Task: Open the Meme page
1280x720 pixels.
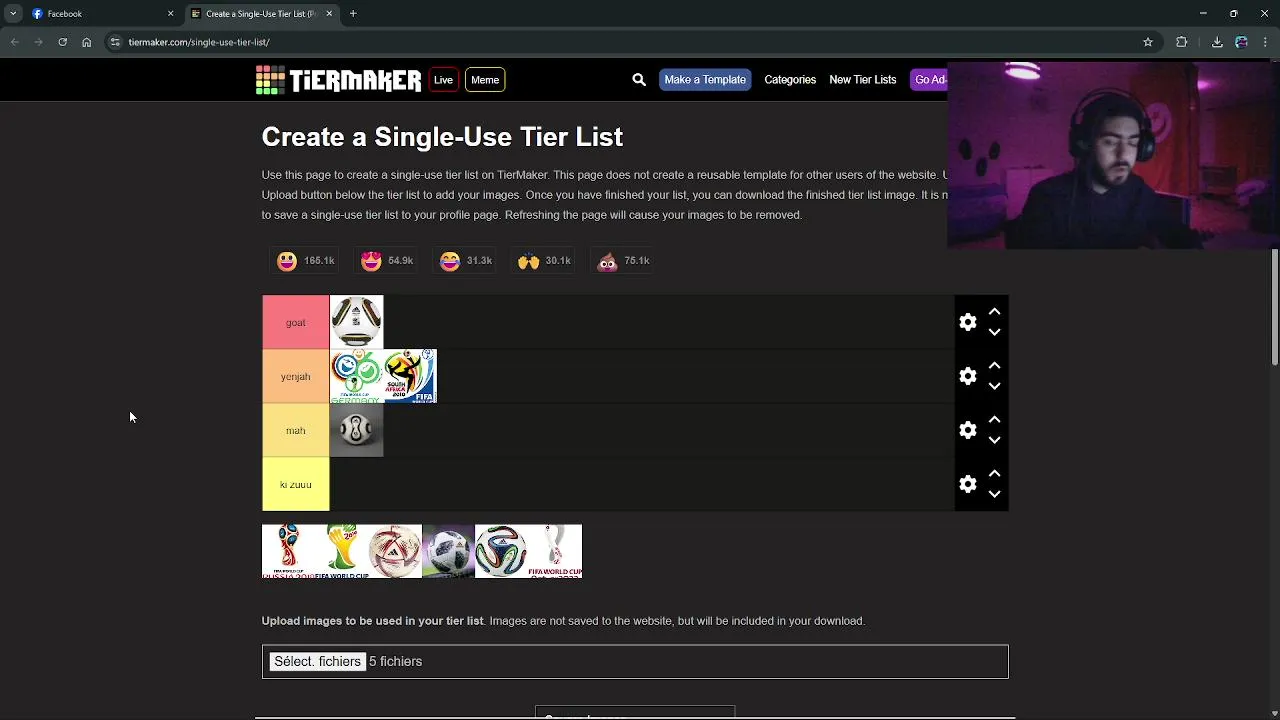Action: point(485,80)
